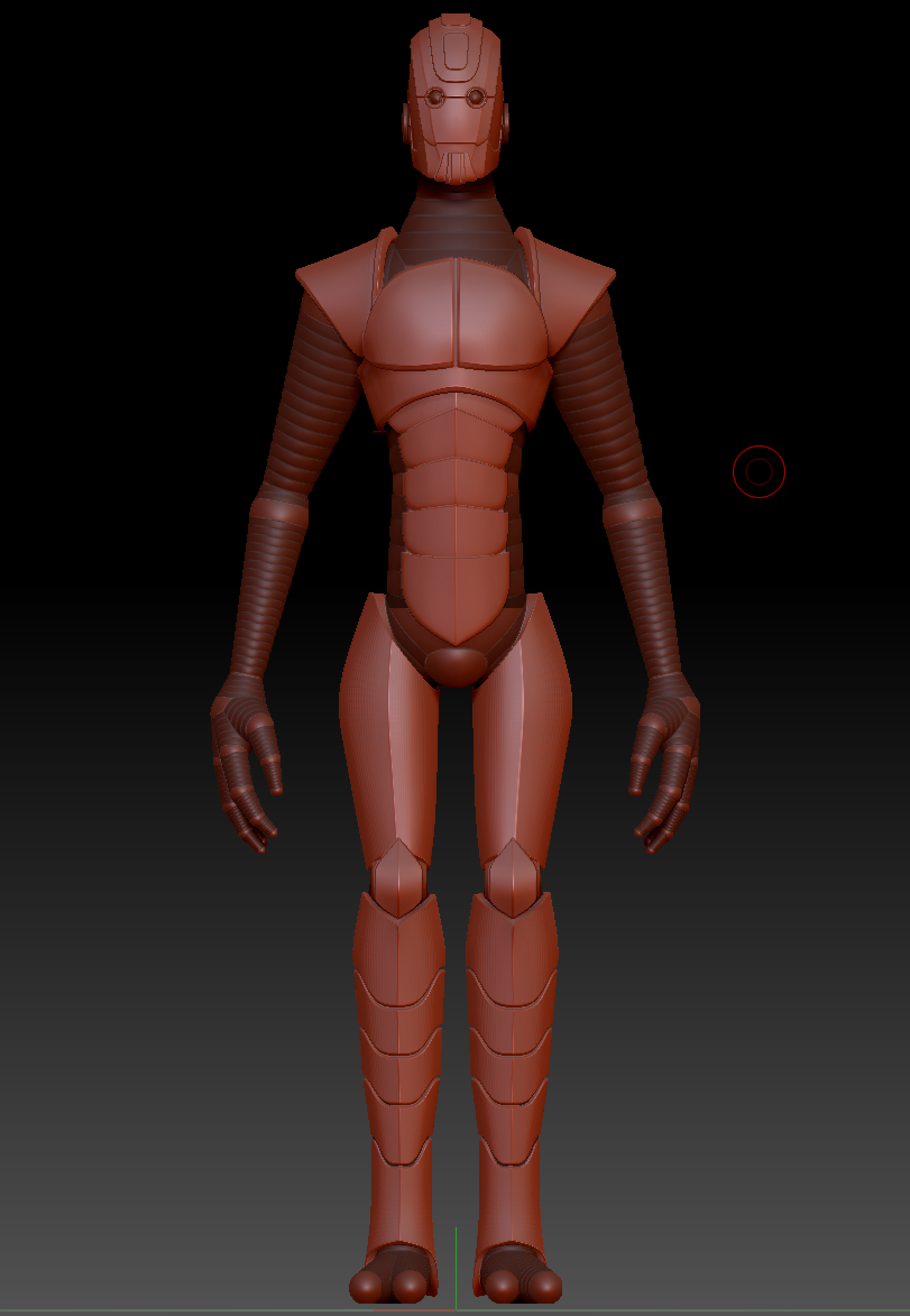
Task: Click the knee cap on screen-left leg
Action: (399, 878)
